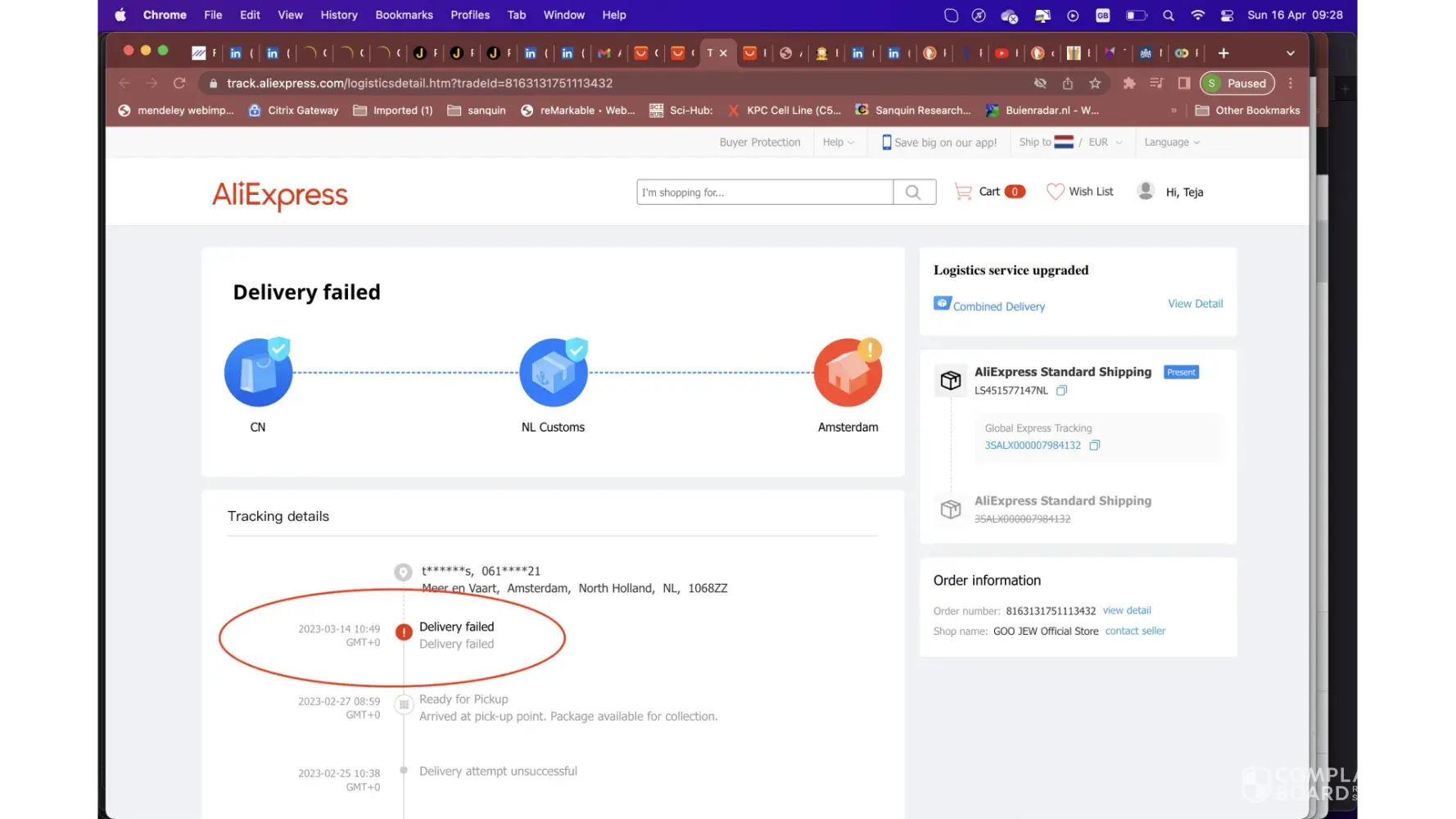Click the search input field
Image resolution: width=1456 pixels, height=819 pixels.
pyautogui.click(x=764, y=192)
